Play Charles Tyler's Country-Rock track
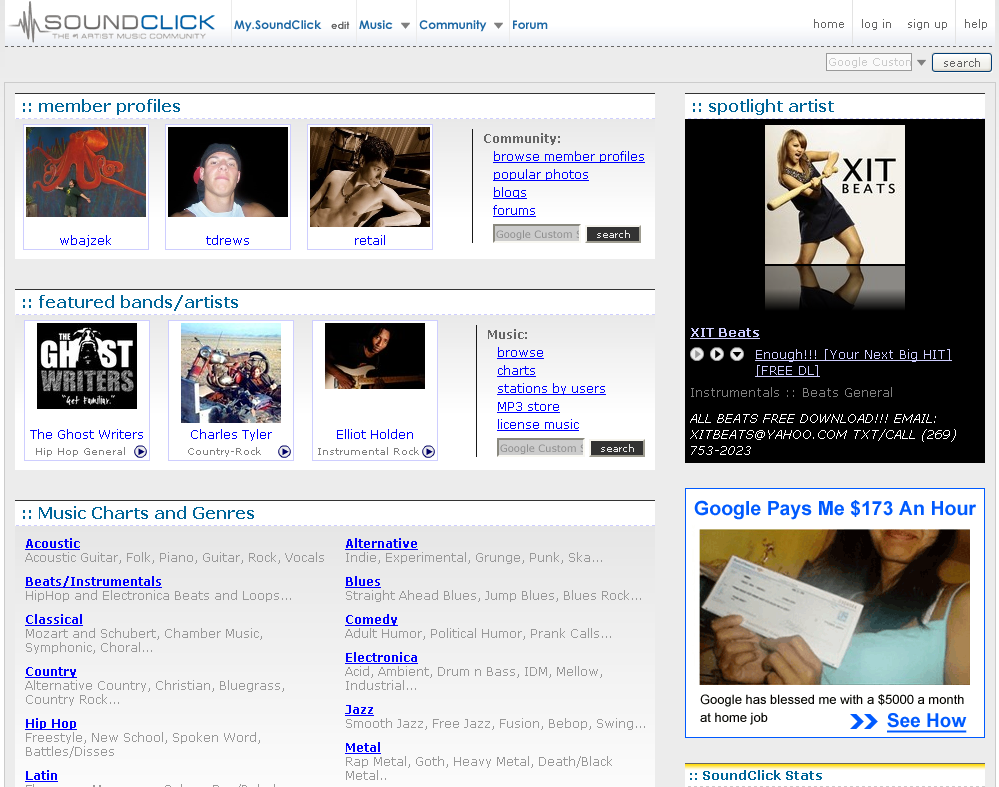The height and width of the screenshot is (787, 999). [x=285, y=452]
